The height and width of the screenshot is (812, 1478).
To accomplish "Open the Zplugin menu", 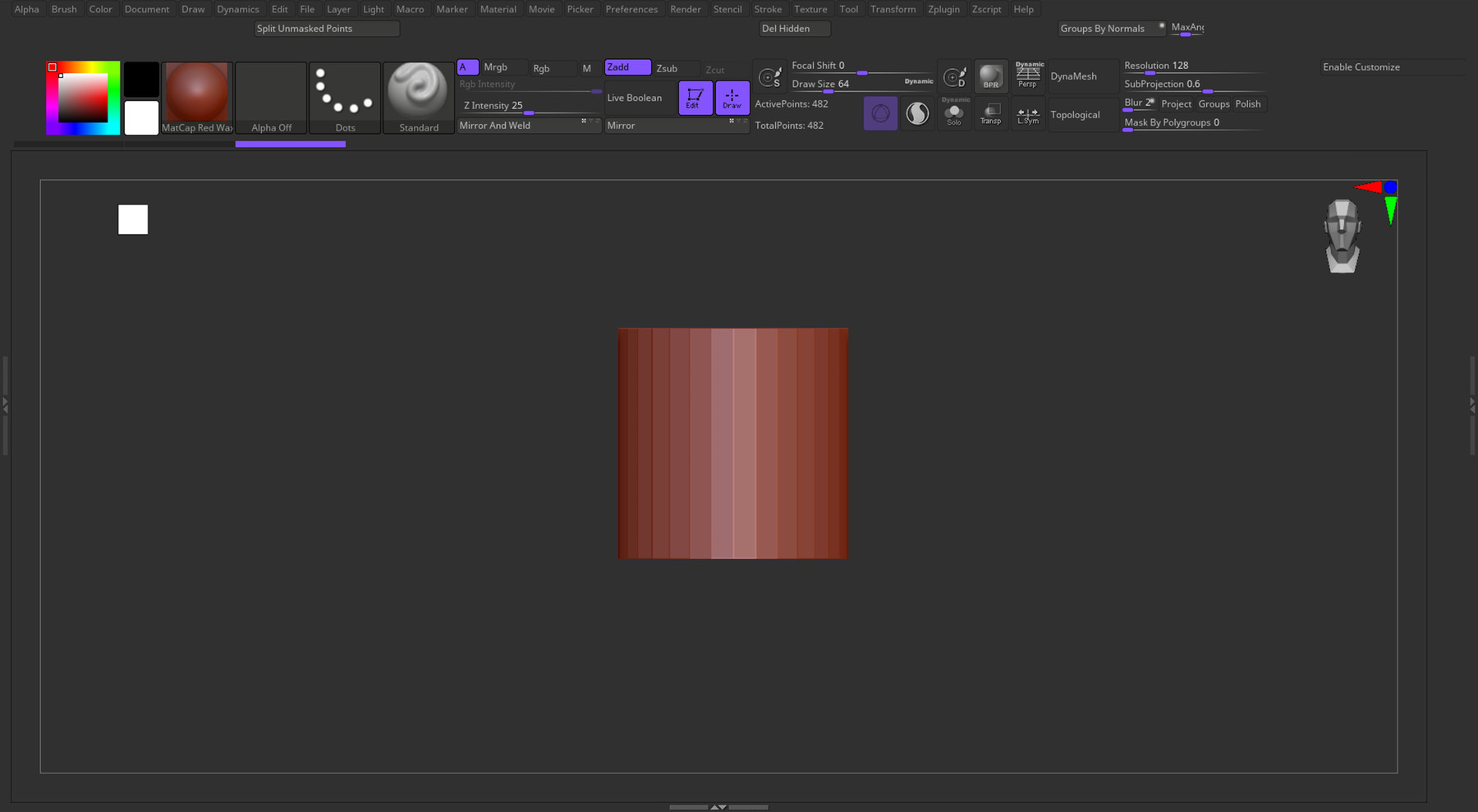I will click(x=943, y=9).
